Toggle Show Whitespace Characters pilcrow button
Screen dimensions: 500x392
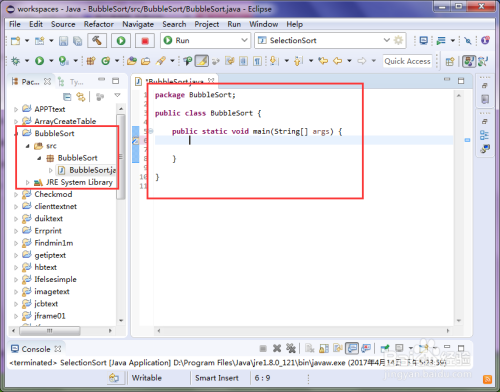pyautogui.click(x=257, y=61)
